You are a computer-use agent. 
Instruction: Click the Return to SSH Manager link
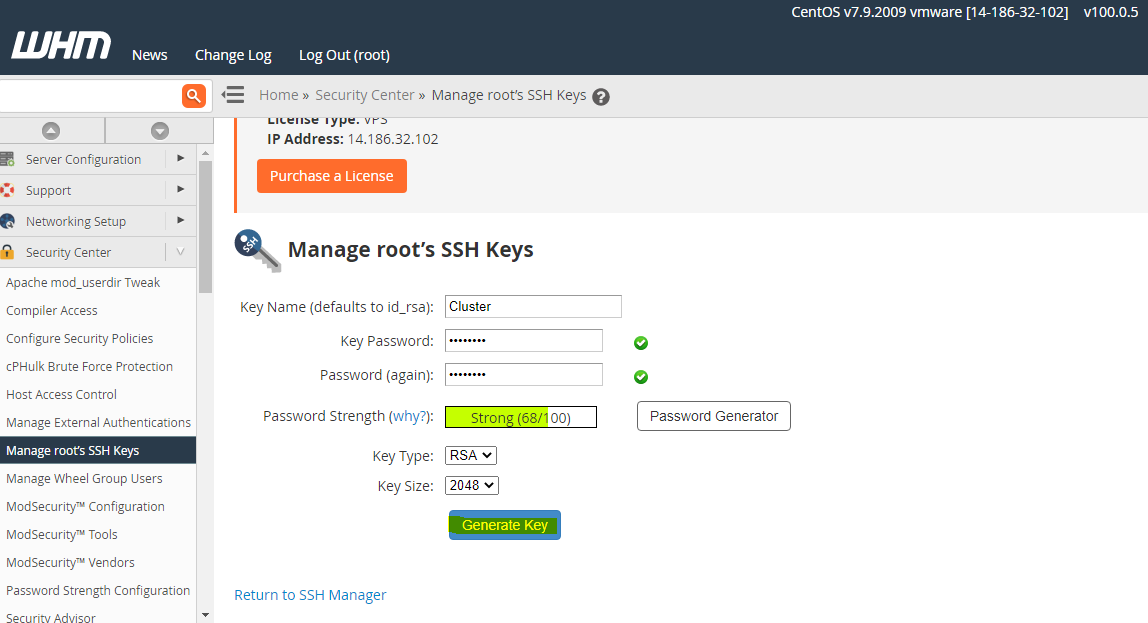pyautogui.click(x=310, y=595)
